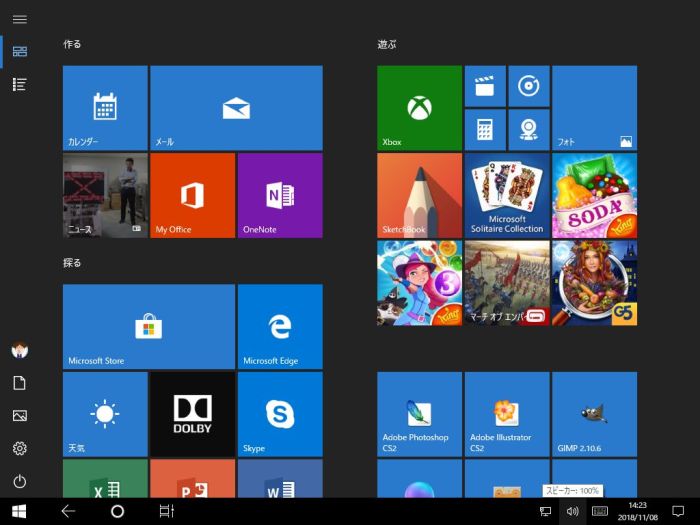
Task: Open the news photo live tile
Action: coord(105,195)
